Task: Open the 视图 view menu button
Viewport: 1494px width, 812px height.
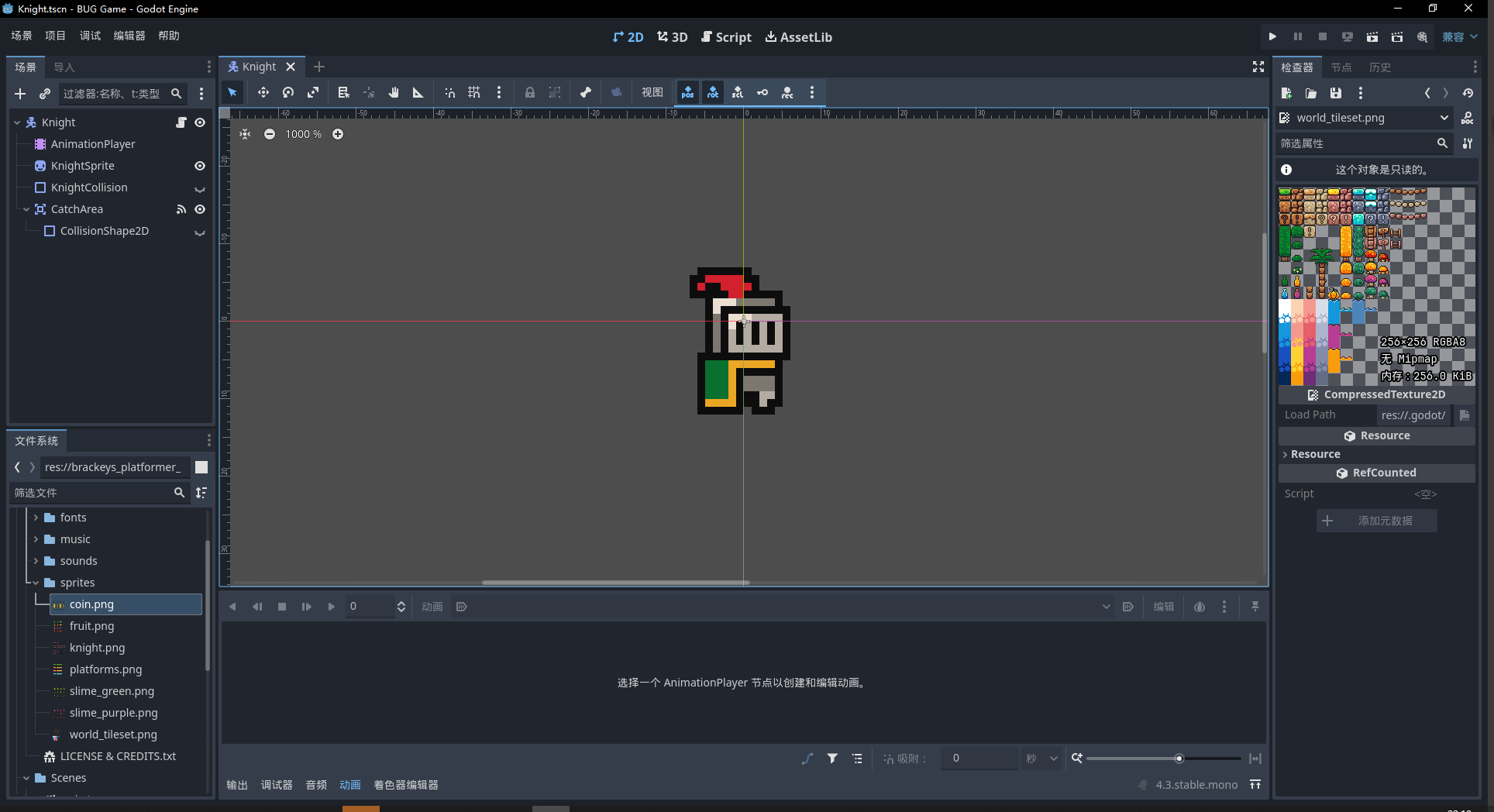Action: point(652,93)
